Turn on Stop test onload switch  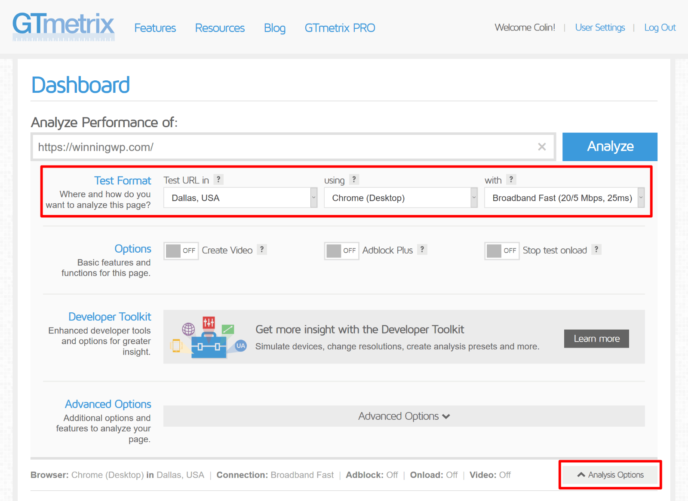pos(502,251)
